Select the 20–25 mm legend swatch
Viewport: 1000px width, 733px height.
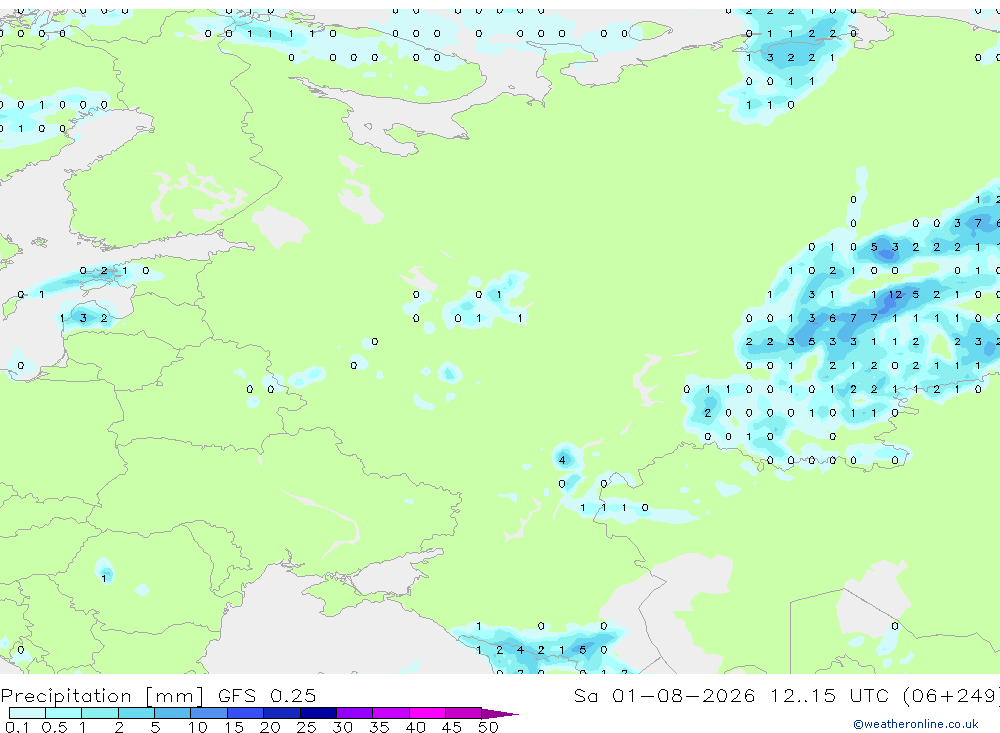pyautogui.click(x=282, y=713)
